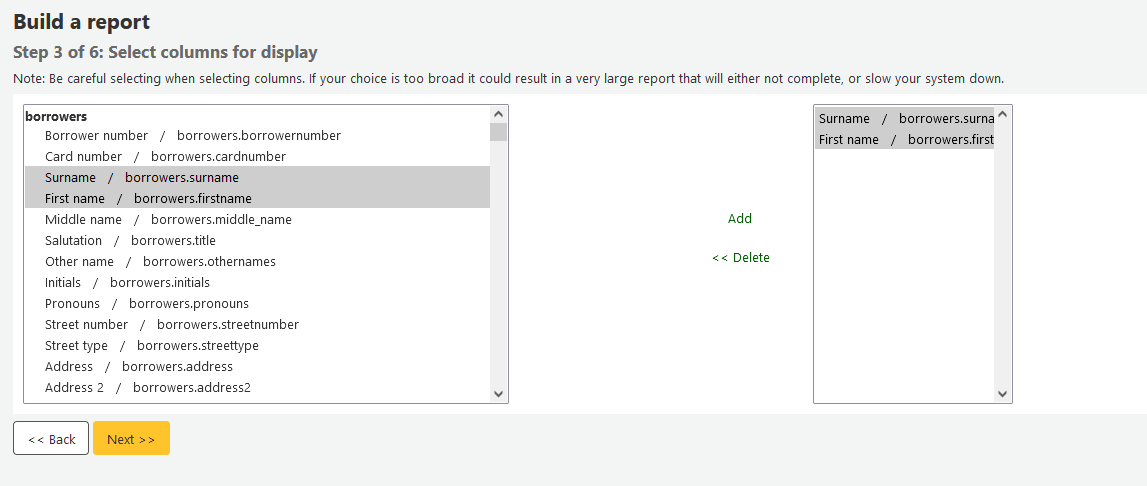
Task: Choose the Pronouns column option
Action: click(146, 304)
